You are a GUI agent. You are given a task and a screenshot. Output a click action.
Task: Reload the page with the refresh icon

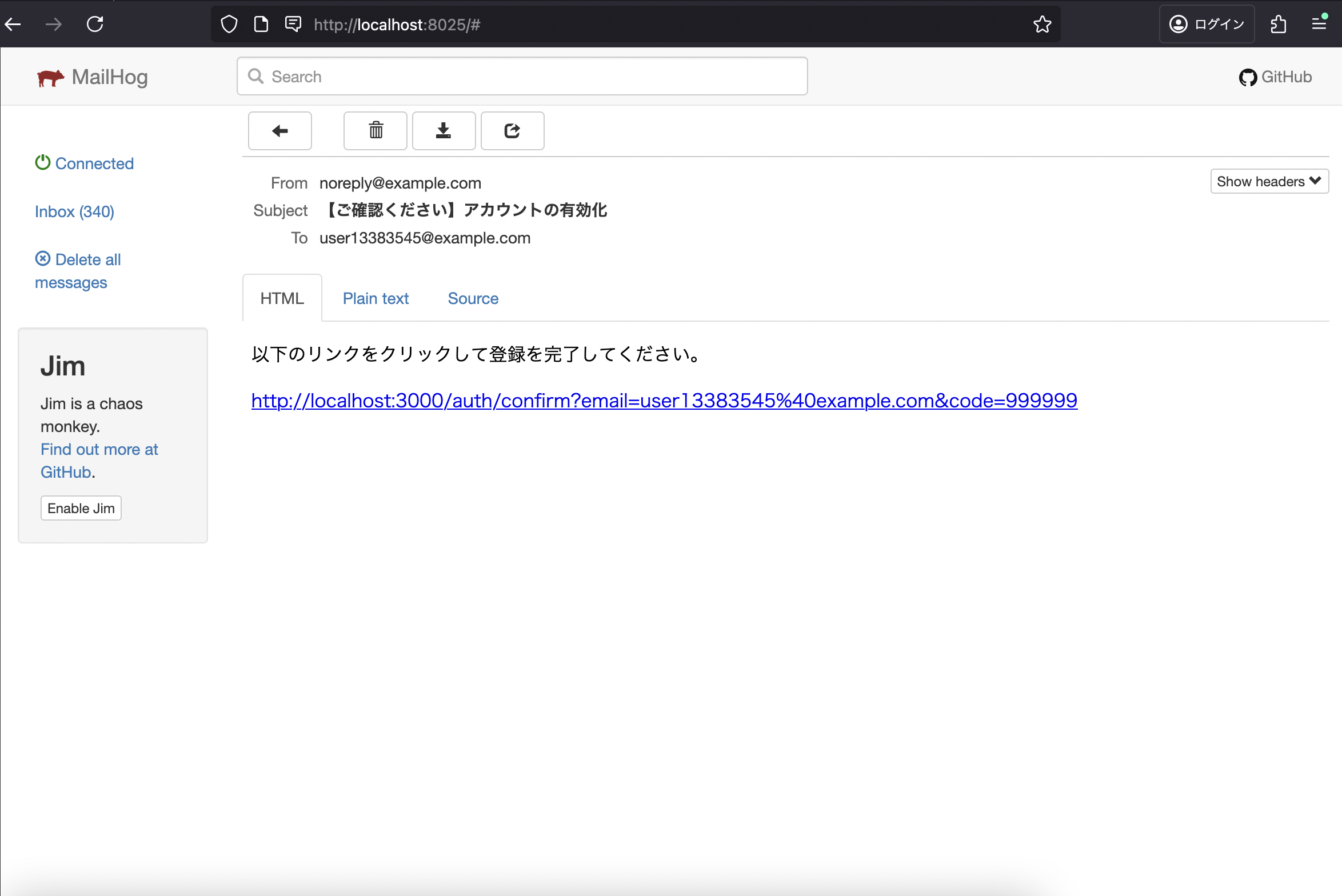point(95,24)
